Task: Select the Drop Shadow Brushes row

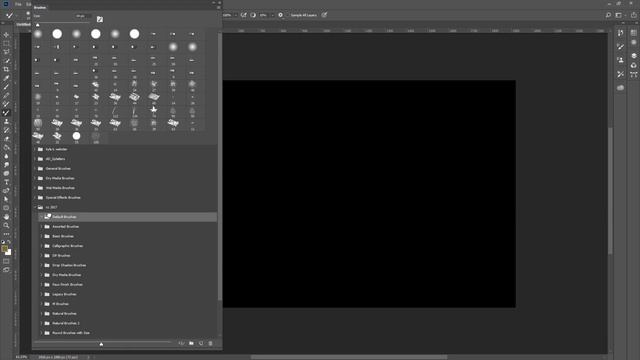Action: tap(128, 265)
